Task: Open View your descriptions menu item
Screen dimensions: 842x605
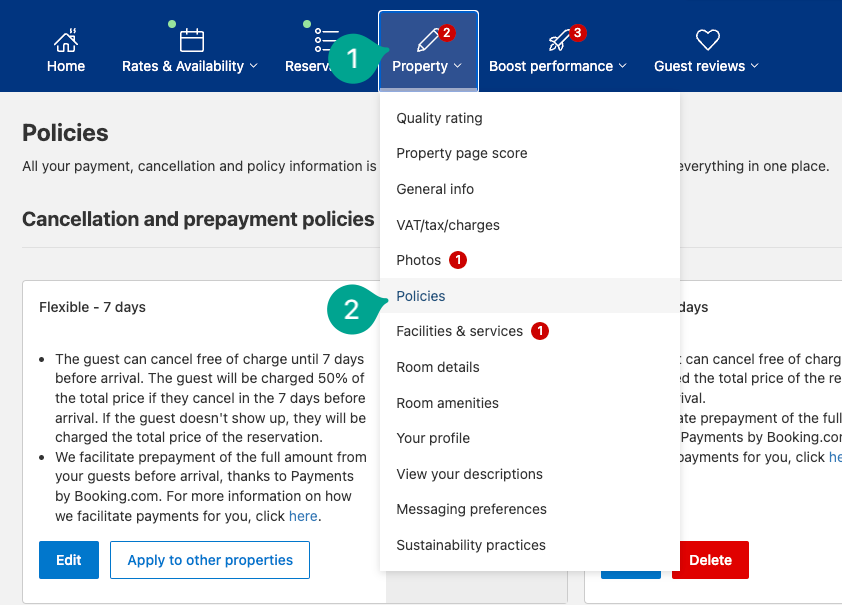Action: (x=529, y=474)
